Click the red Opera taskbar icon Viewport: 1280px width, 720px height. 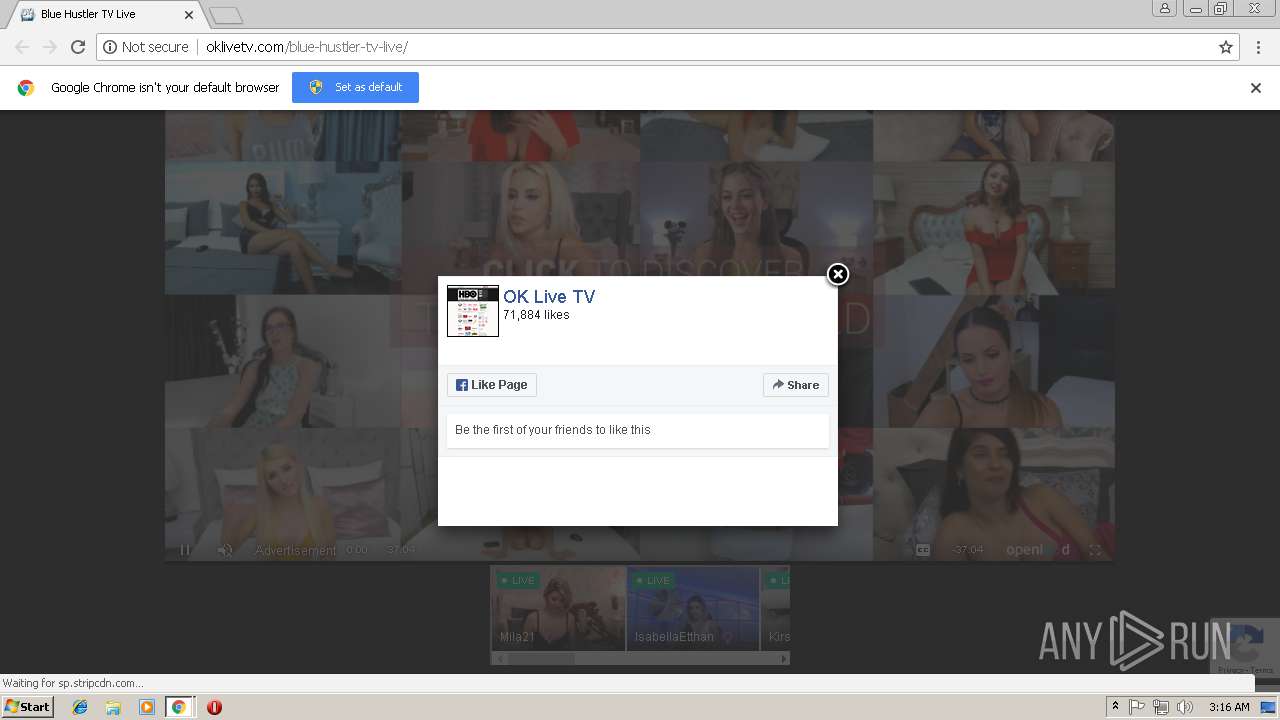[214, 707]
